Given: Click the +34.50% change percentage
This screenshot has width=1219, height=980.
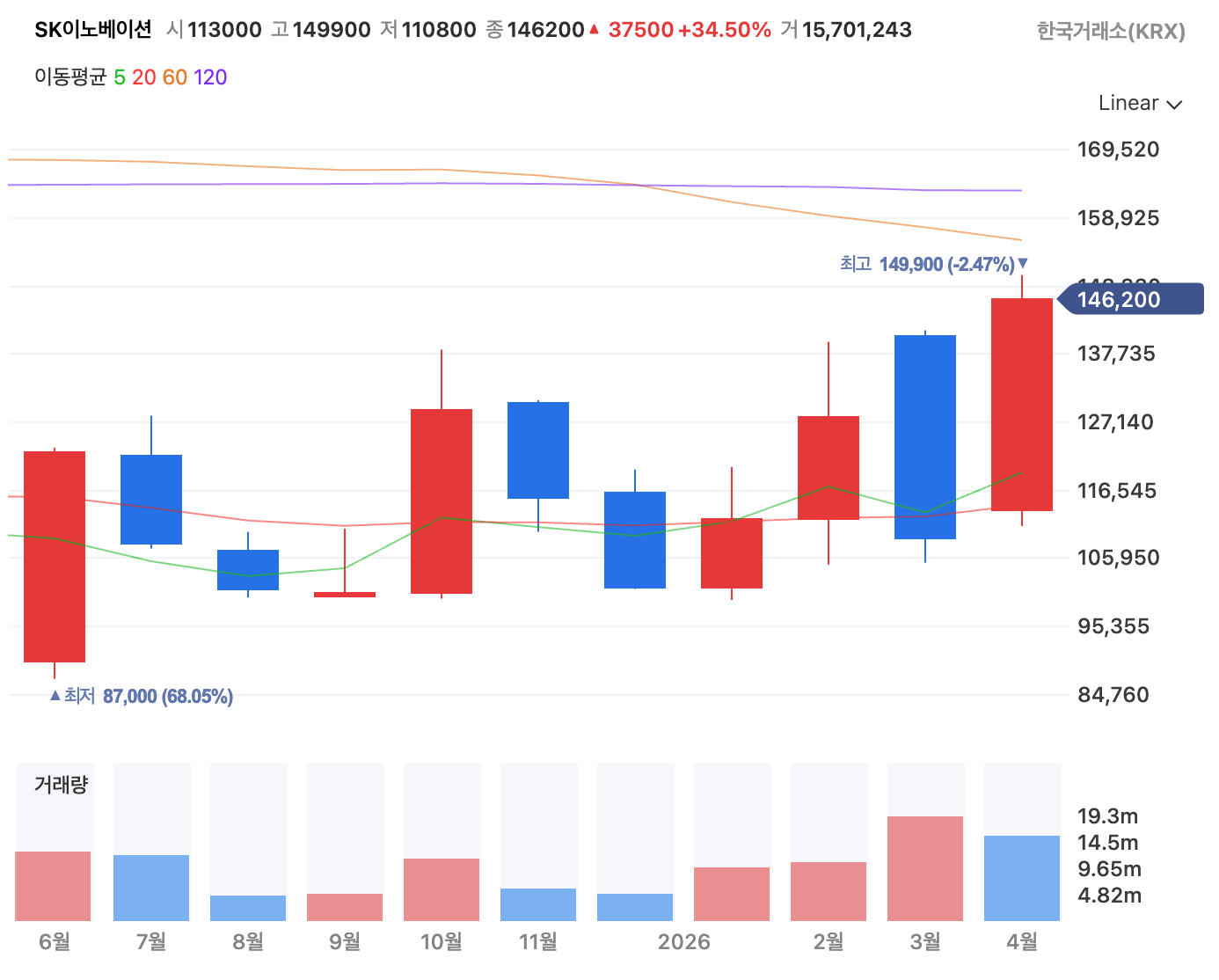Looking at the screenshot, I should [x=725, y=30].
